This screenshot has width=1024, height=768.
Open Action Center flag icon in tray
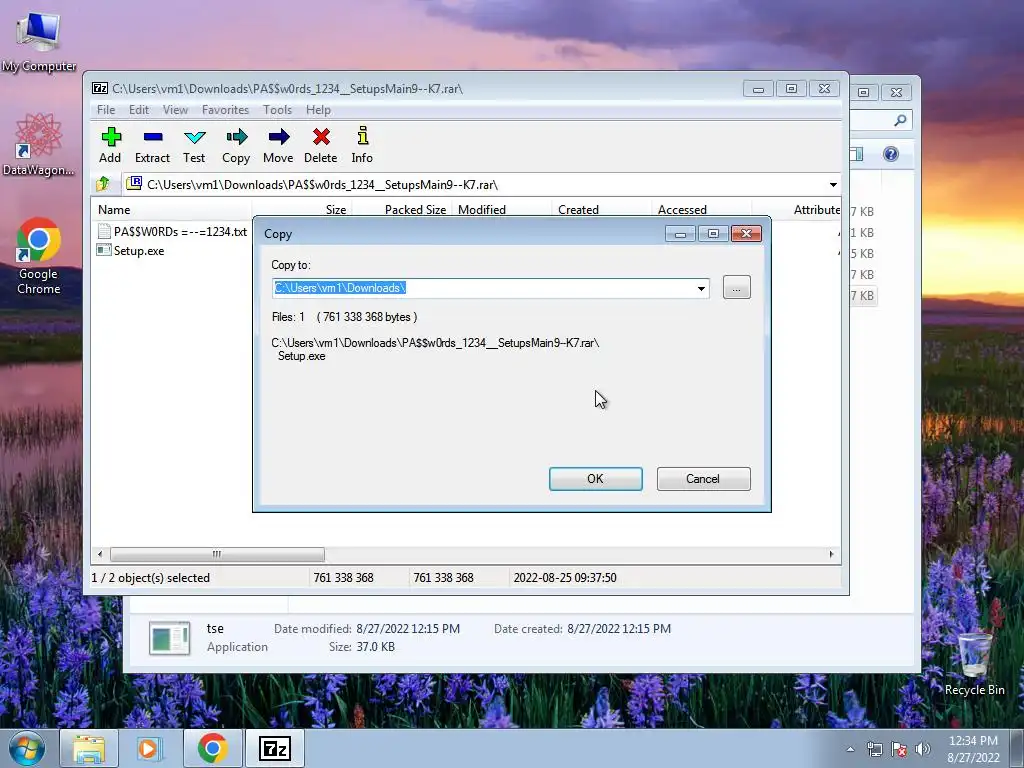[899, 749]
